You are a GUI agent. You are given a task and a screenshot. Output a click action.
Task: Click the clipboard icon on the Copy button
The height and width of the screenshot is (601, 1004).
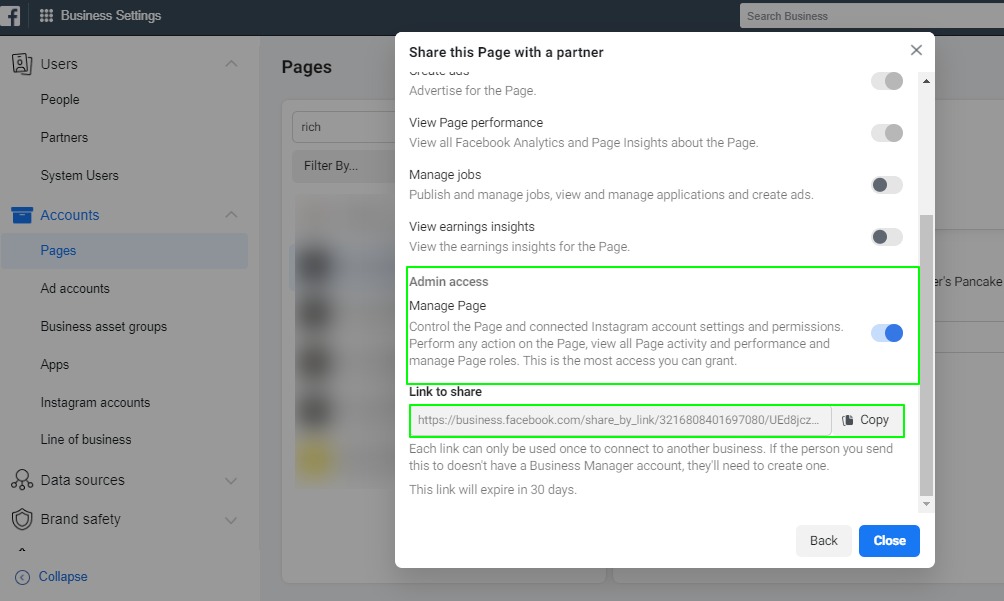(x=847, y=420)
